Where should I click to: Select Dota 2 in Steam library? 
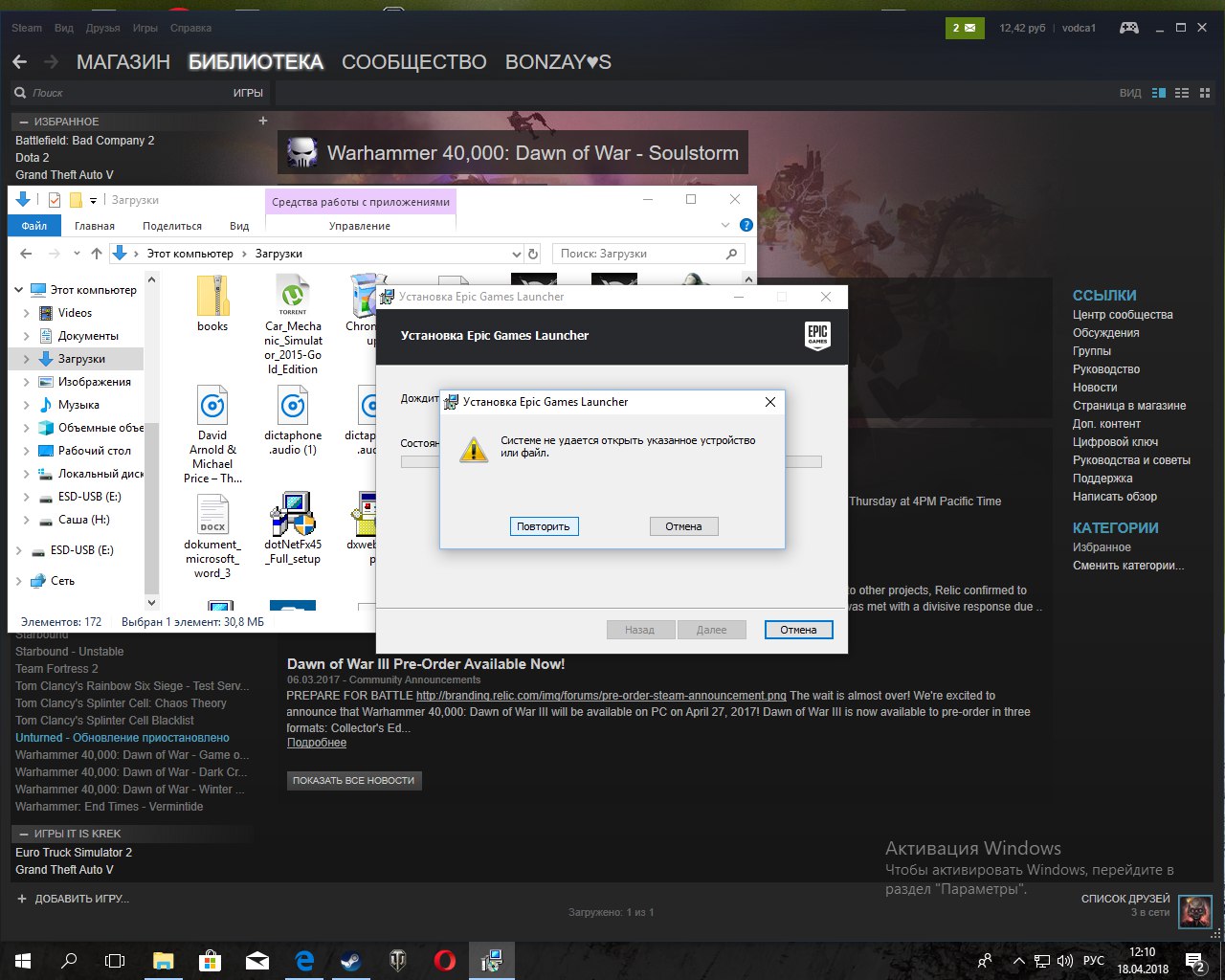[x=33, y=158]
